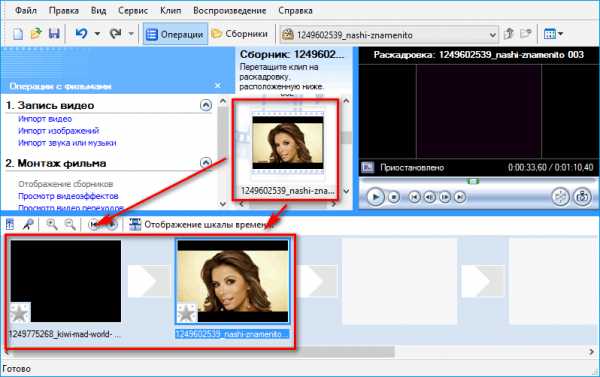The height and width of the screenshot is (377, 600).
Task: Click the highlighted 1249602539_nashi-znamenito label
Action: (232, 334)
